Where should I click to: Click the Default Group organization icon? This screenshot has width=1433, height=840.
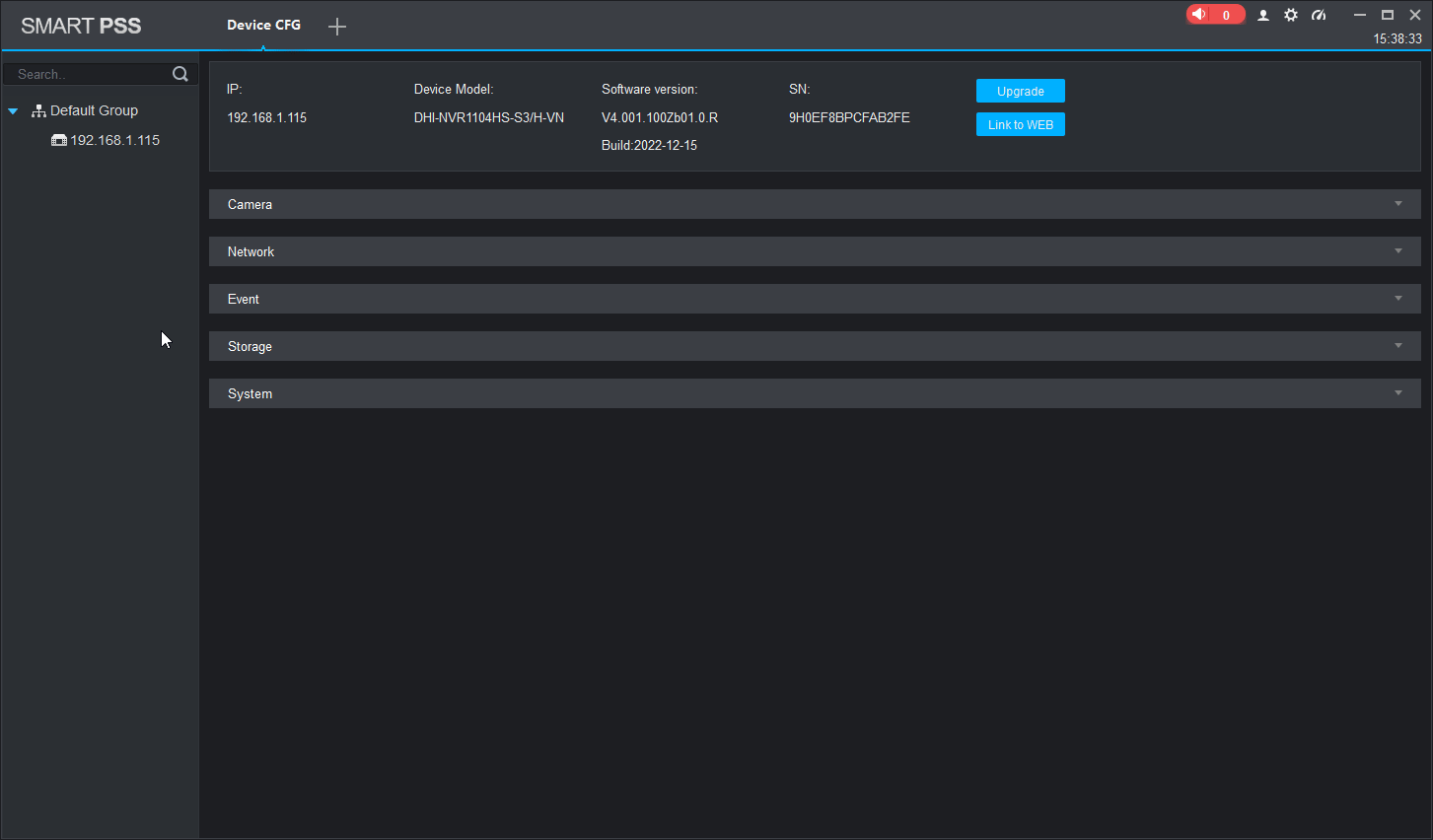point(38,111)
